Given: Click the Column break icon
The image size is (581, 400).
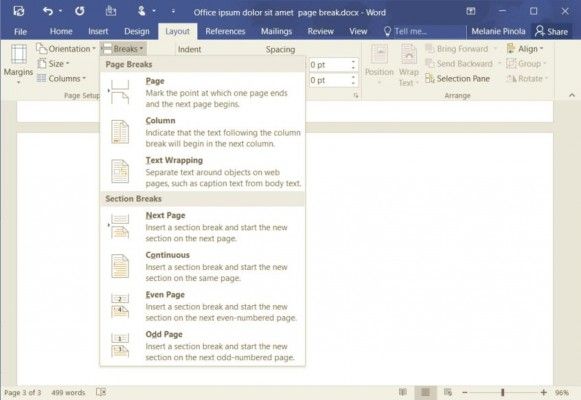Looking at the screenshot, I should pos(120,132).
